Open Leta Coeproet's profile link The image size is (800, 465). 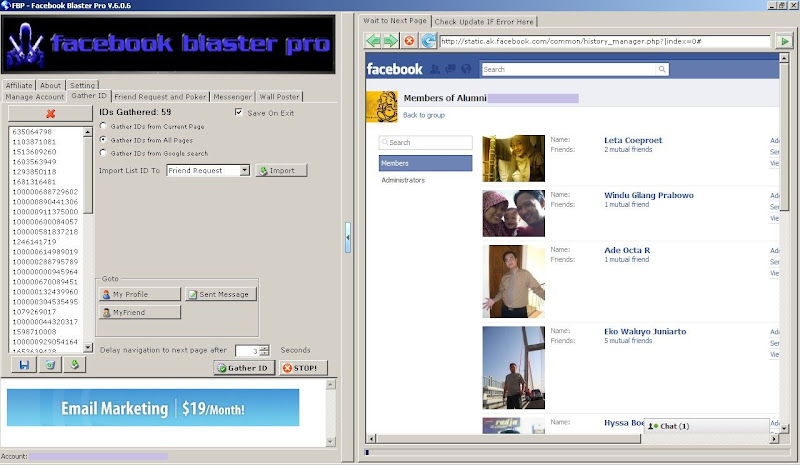[x=633, y=140]
